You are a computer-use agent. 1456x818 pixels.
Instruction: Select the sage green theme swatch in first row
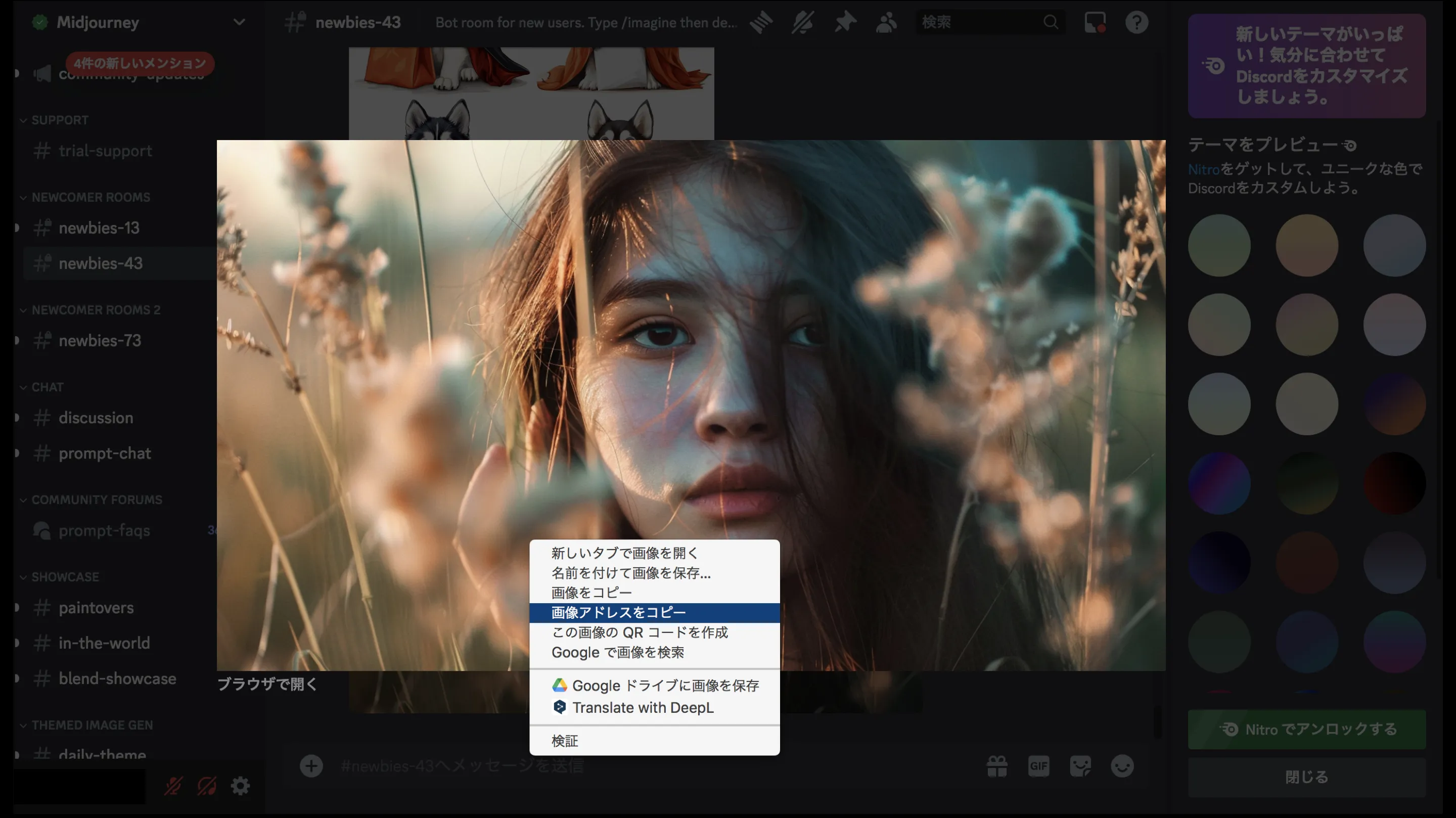[1218, 245]
